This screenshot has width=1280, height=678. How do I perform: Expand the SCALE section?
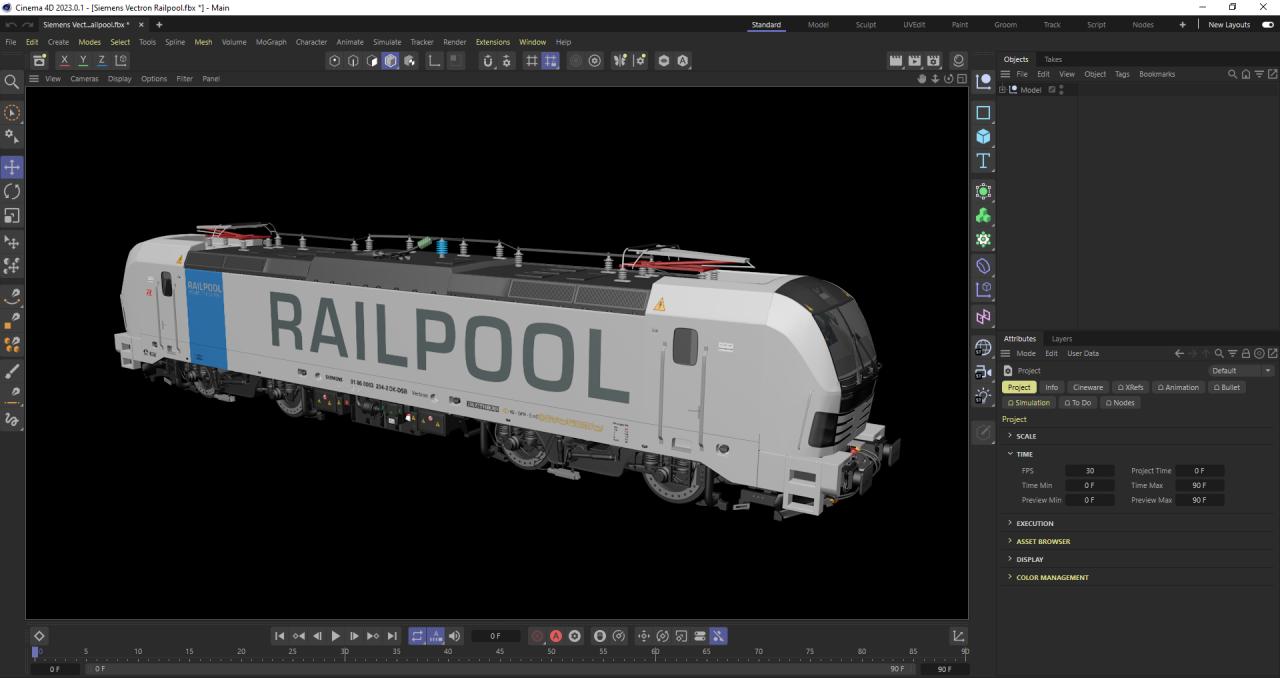point(1026,436)
